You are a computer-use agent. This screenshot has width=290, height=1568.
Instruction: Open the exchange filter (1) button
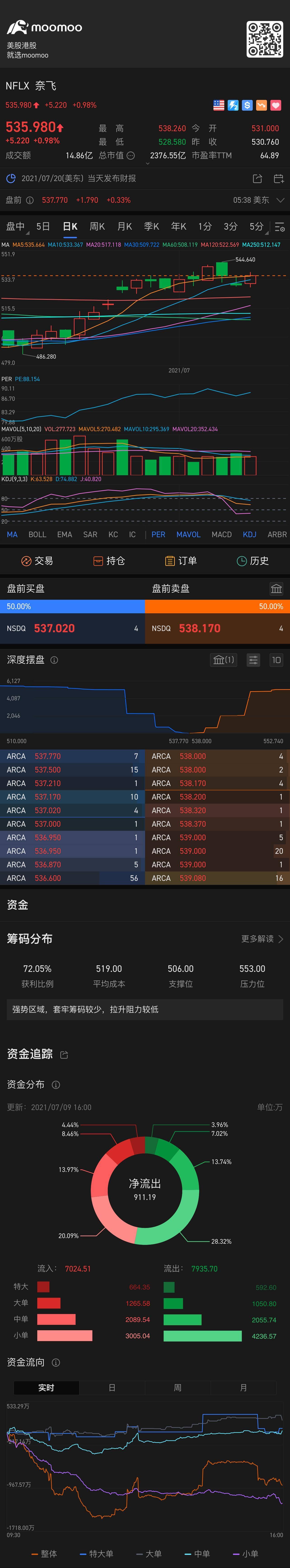click(224, 660)
